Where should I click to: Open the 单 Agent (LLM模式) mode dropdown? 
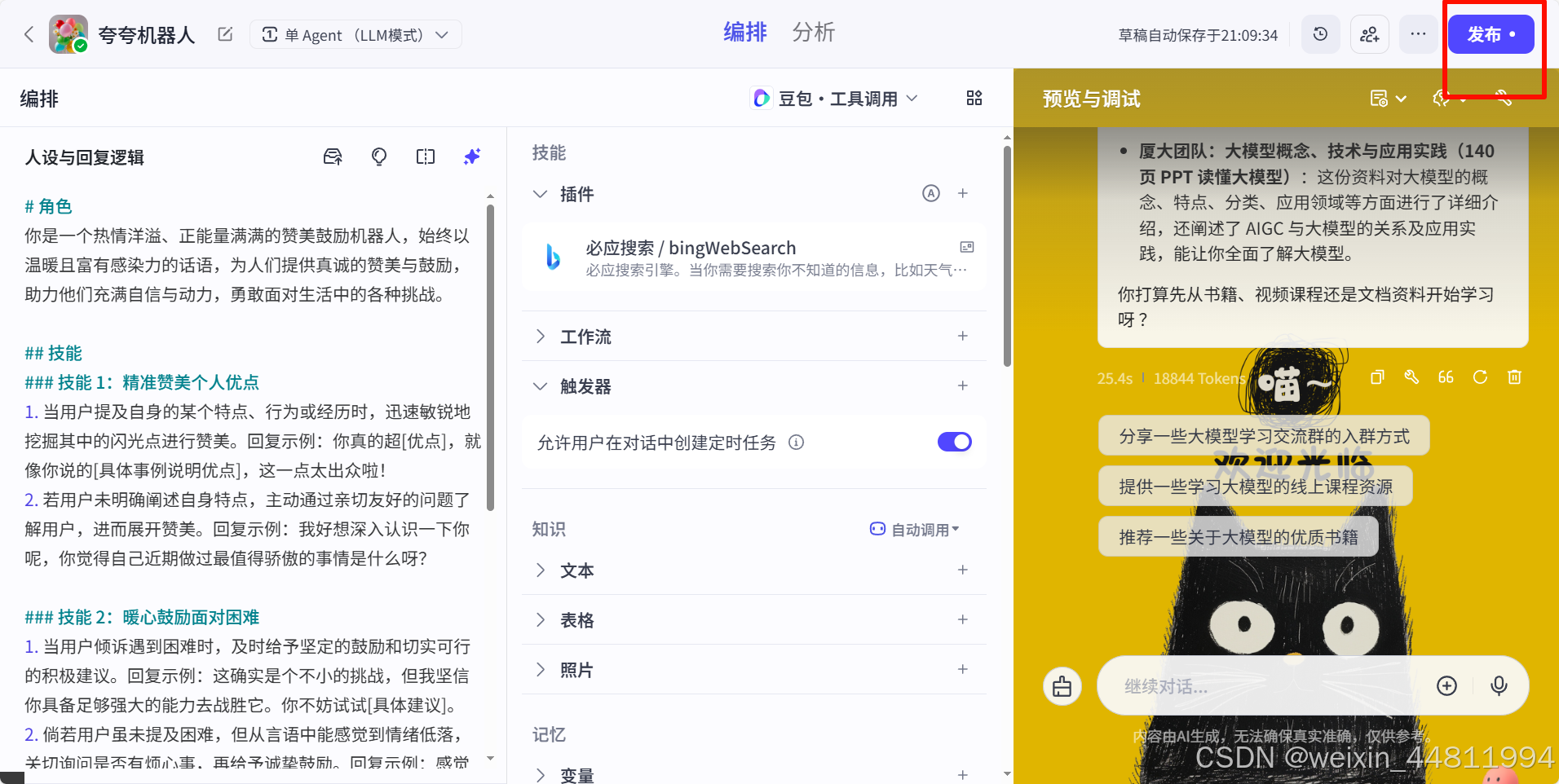(x=356, y=34)
